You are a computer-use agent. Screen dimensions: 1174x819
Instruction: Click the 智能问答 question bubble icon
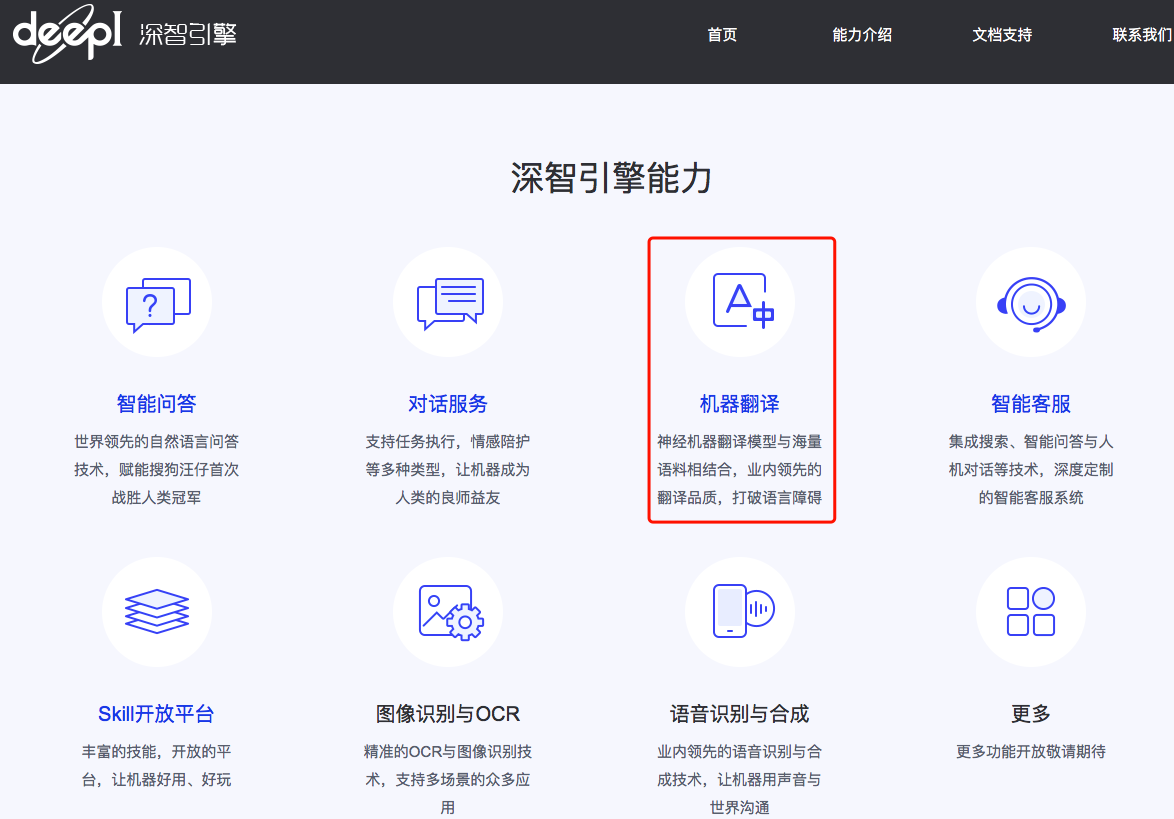click(157, 303)
